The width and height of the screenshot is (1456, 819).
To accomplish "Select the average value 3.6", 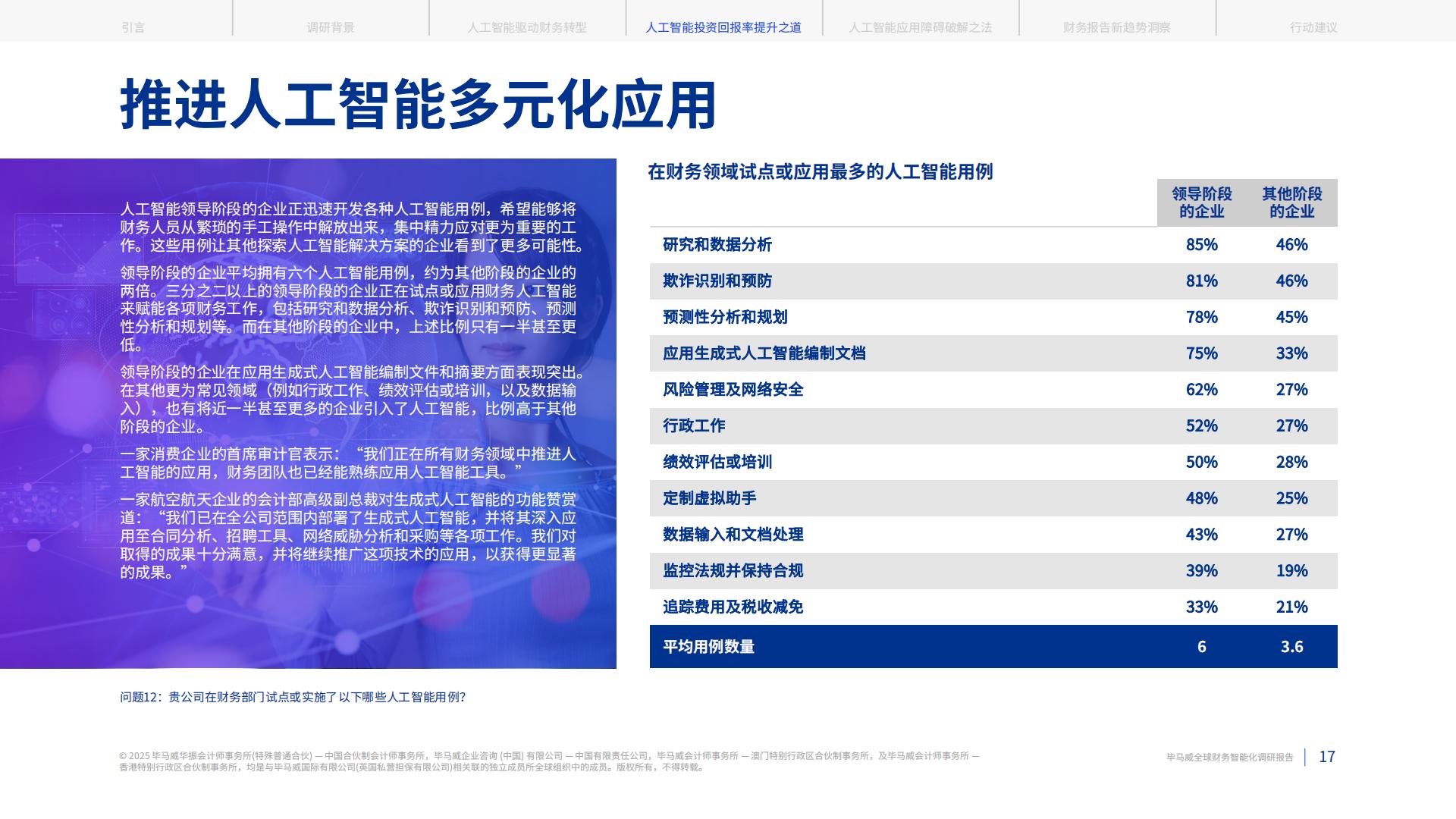I will [1291, 647].
